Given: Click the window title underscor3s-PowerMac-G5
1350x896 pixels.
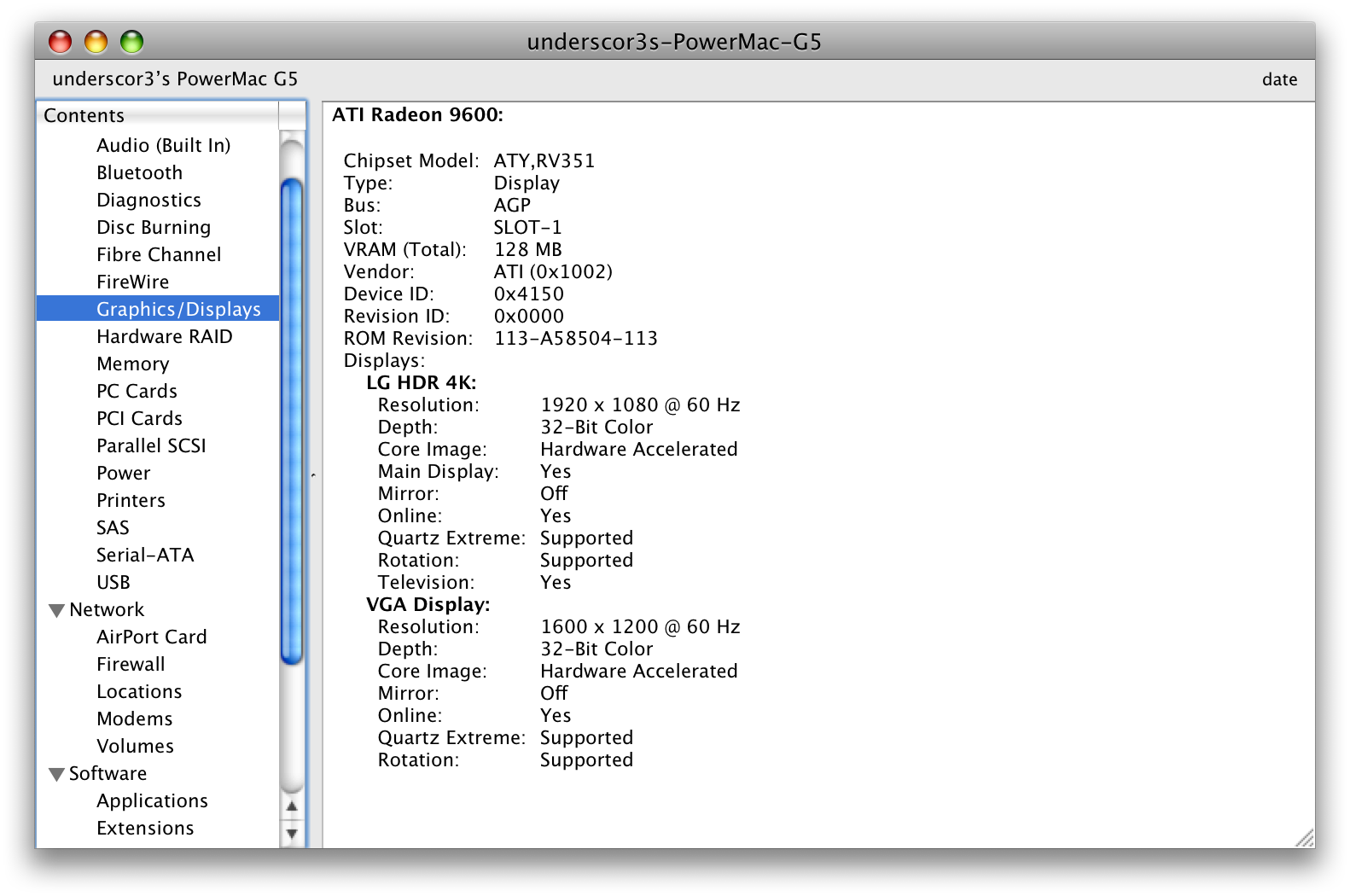Looking at the screenshot, I should (x=674, y=42).
